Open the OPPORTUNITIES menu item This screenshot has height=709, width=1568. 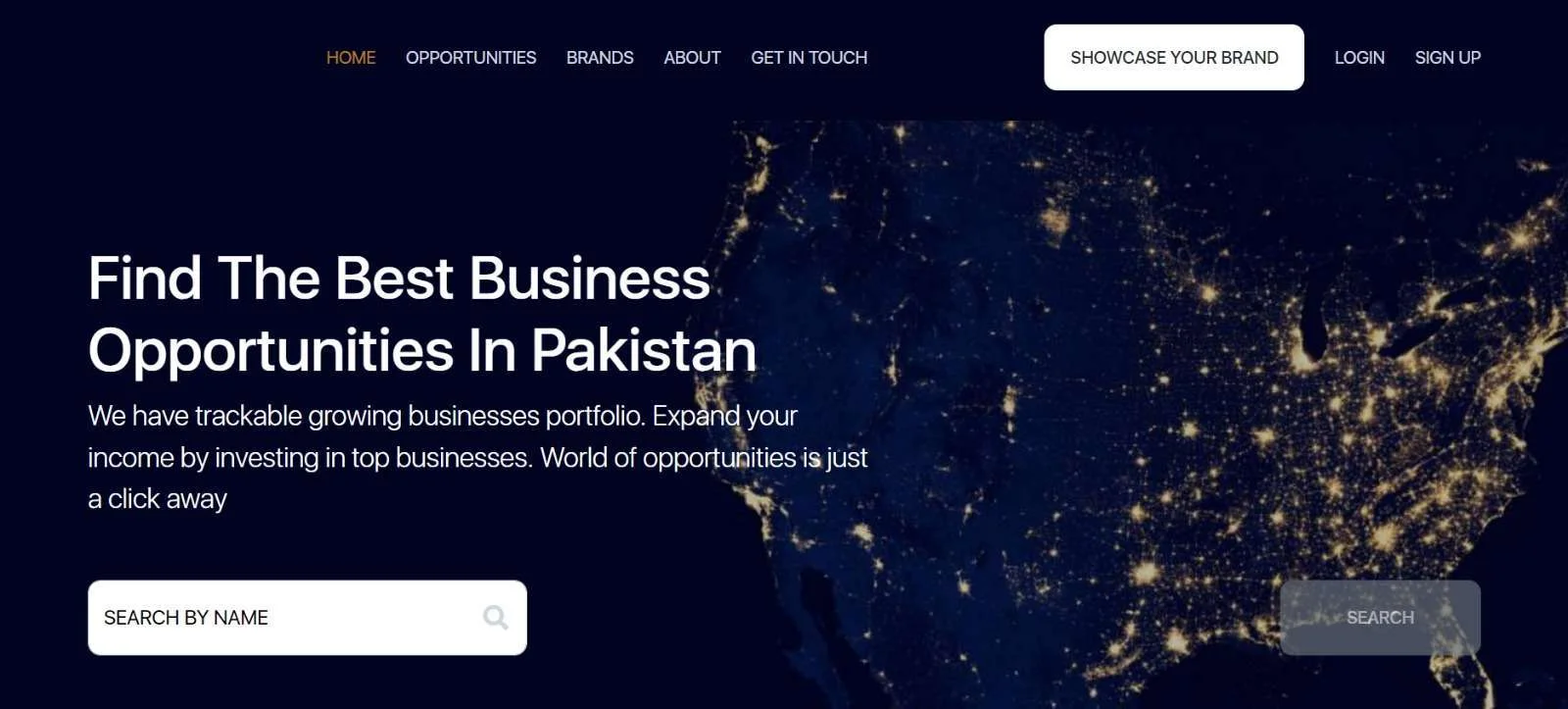(x=470, y=58)
